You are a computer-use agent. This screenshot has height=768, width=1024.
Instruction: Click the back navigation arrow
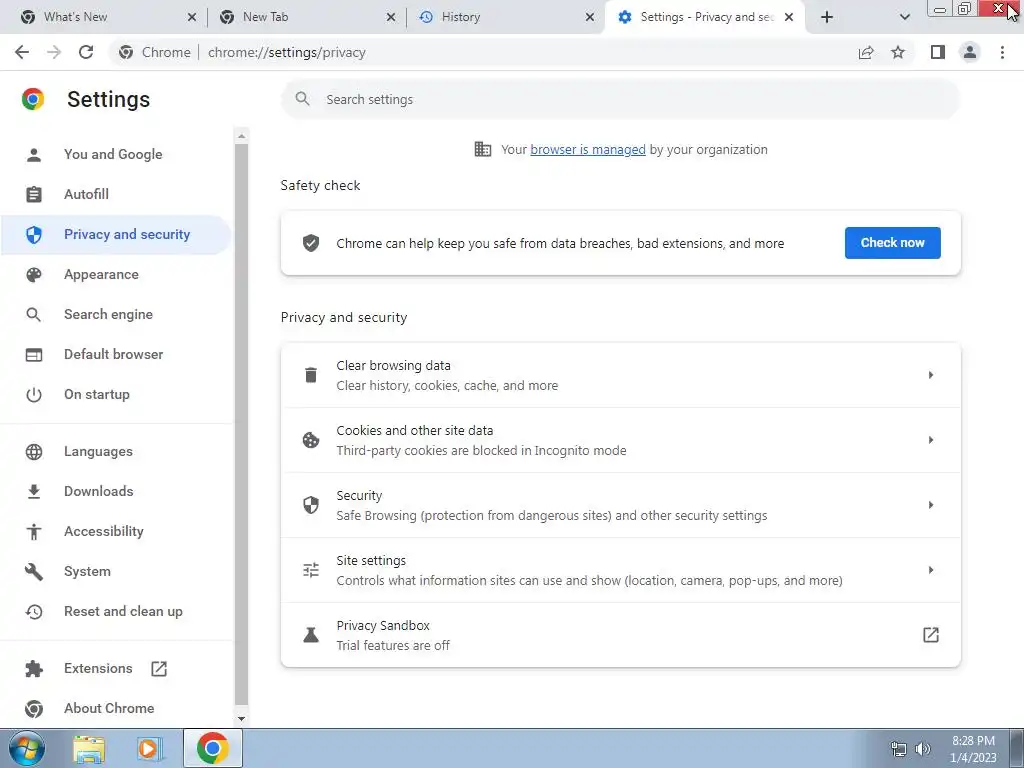tap(22, 52)
